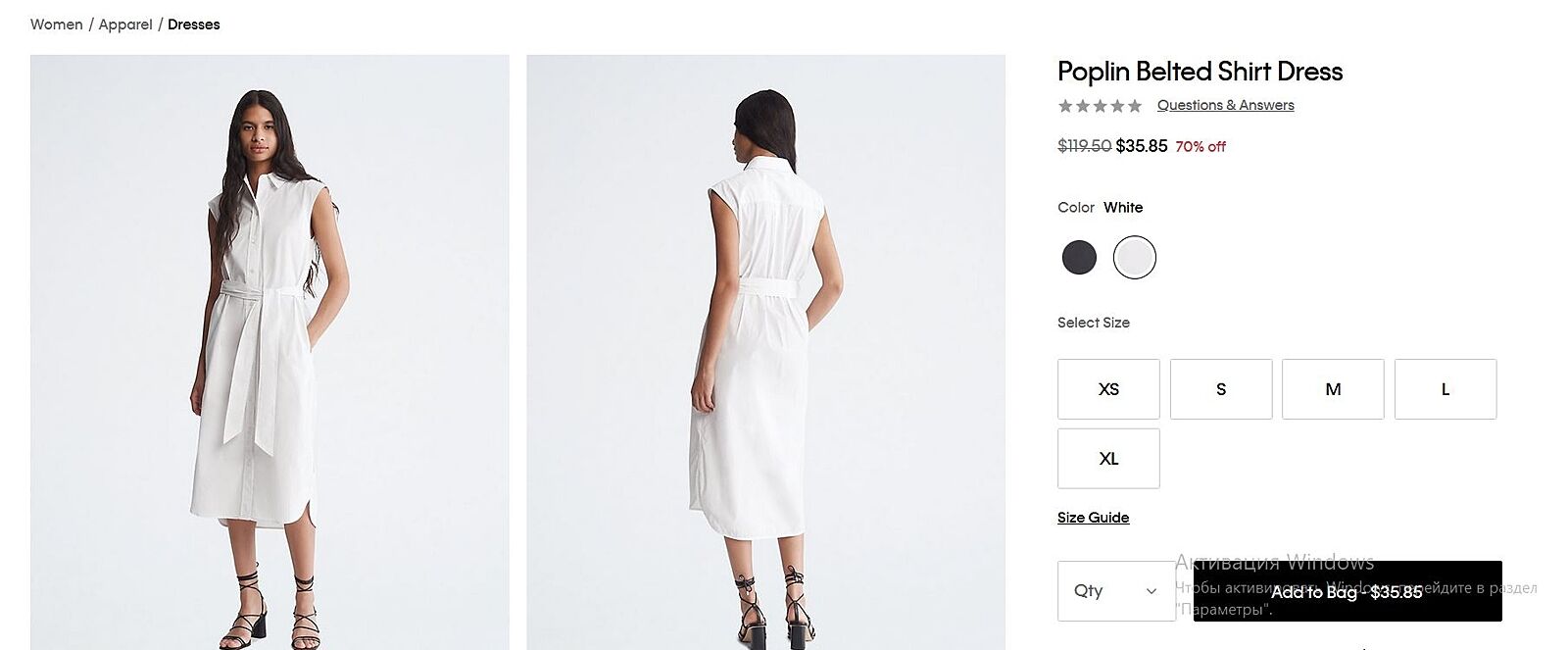The image size is (1568, 650).
Task: Open Questions & Answers link
Action: tap(1225, 105)
